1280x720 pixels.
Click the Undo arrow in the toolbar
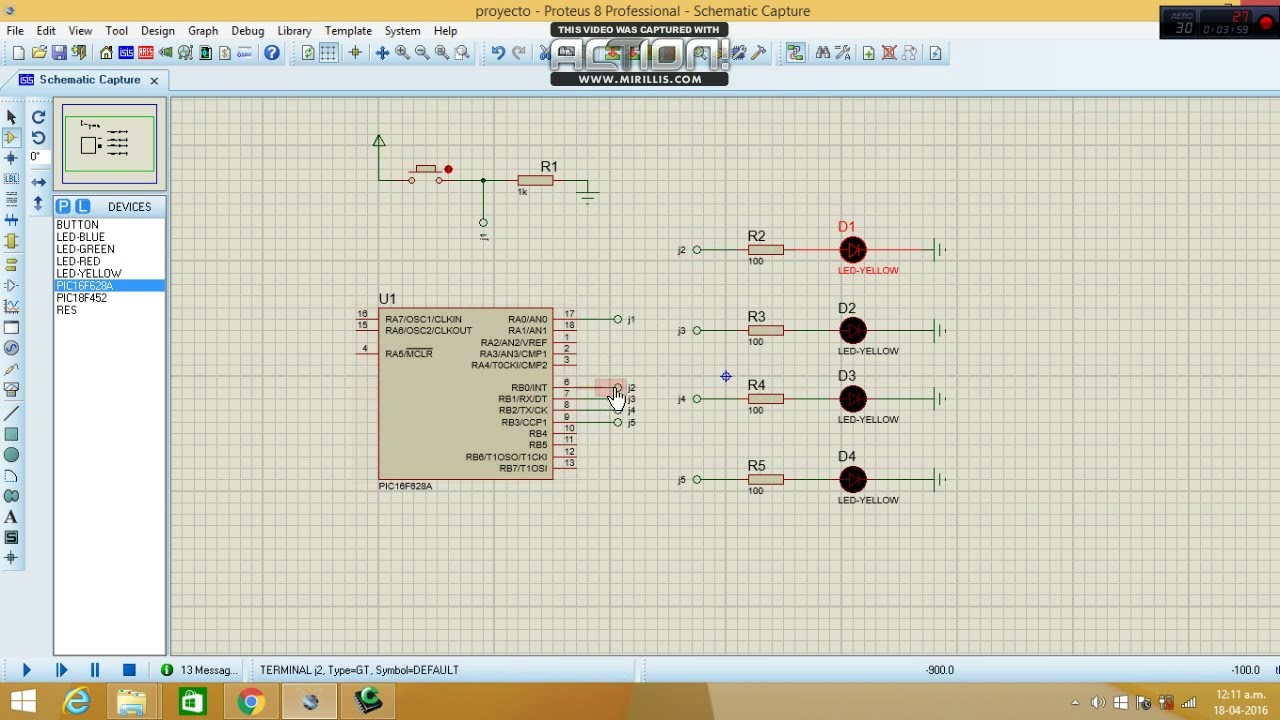[497, 53]
